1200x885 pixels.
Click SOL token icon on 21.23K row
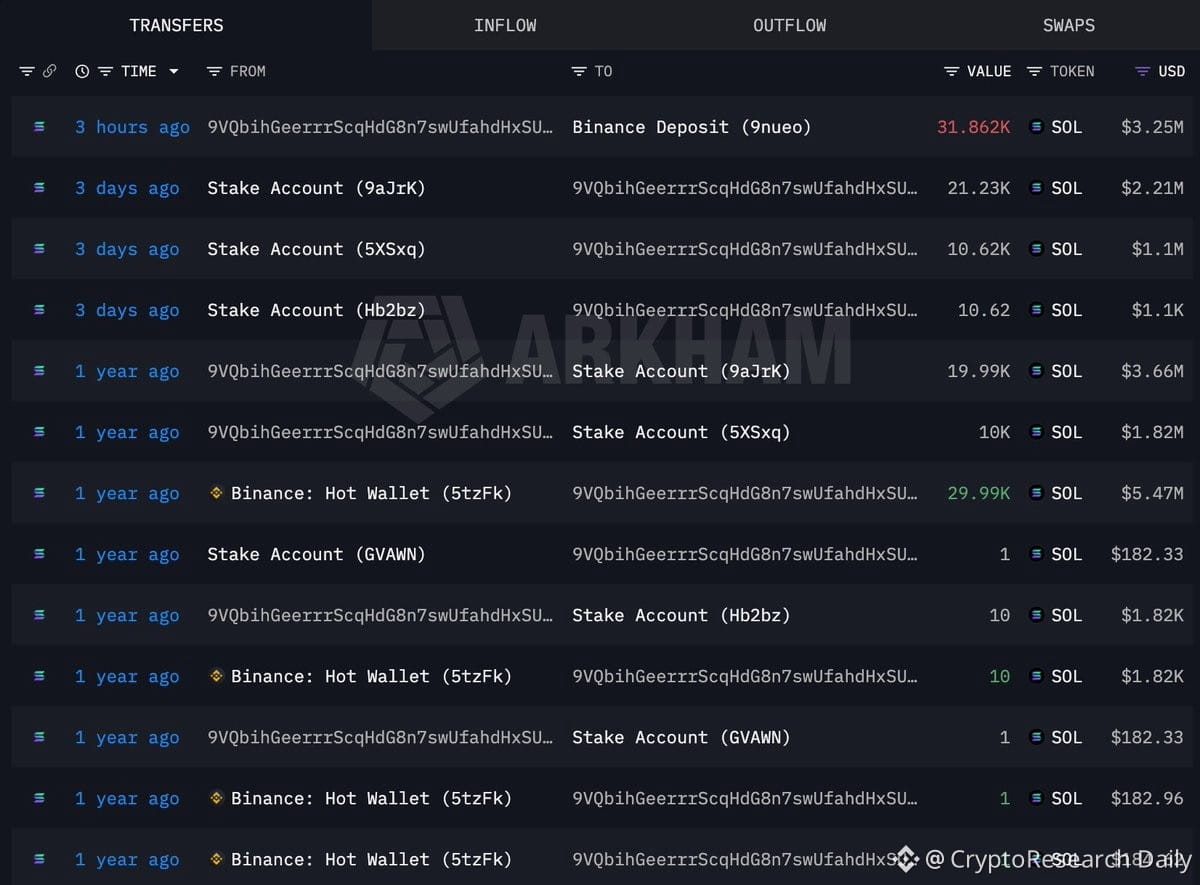click(1036, 188)
